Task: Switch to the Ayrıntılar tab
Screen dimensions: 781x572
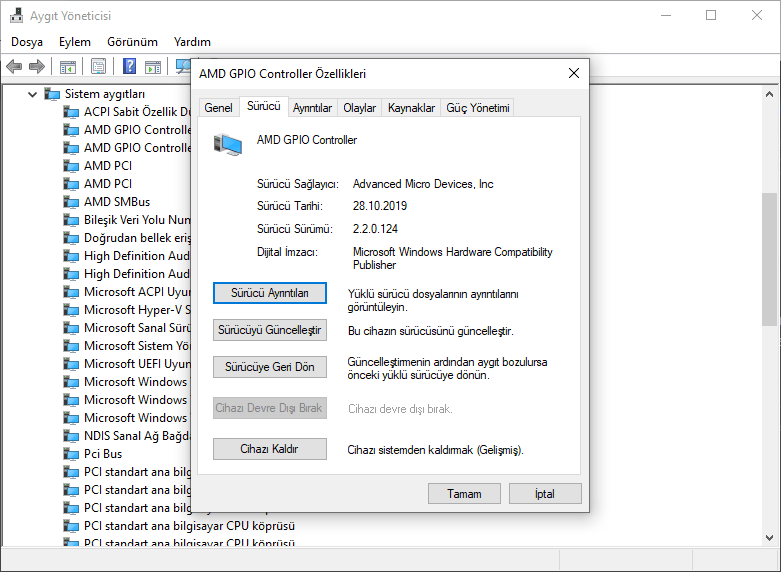Action: click(x=312, y=108)
